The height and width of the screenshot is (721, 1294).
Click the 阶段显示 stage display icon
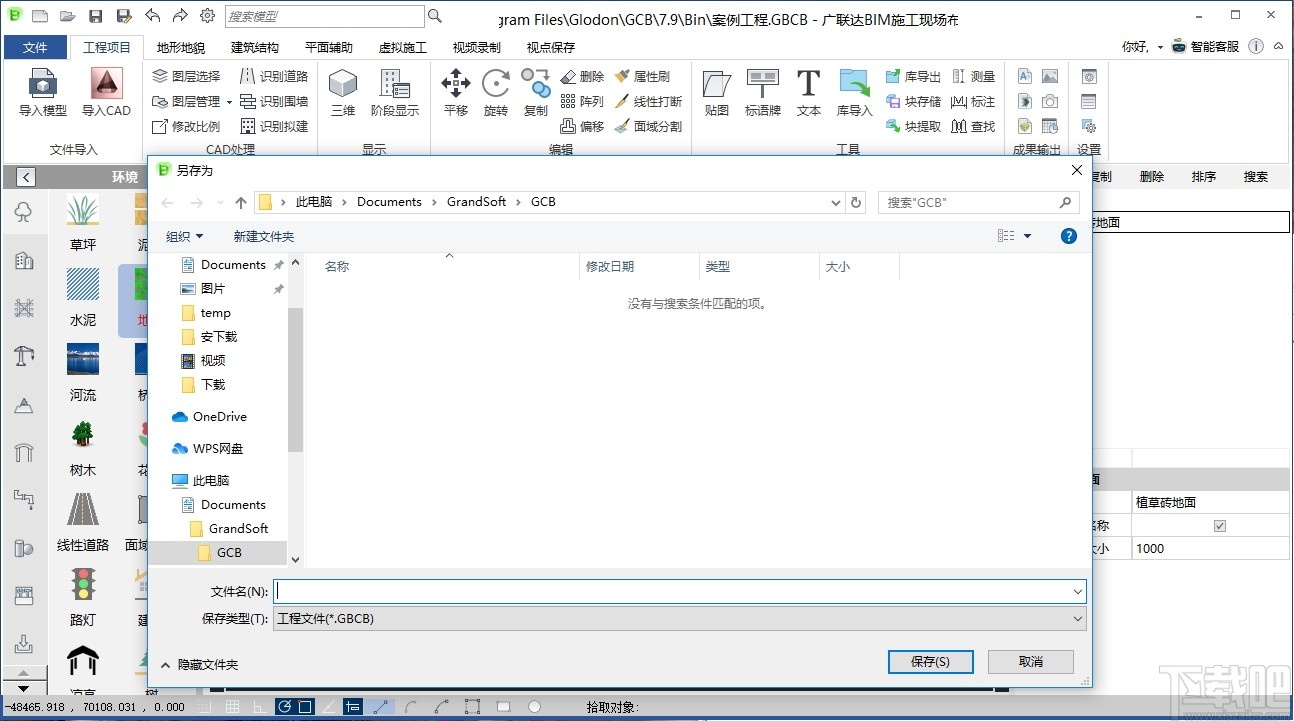395,93
